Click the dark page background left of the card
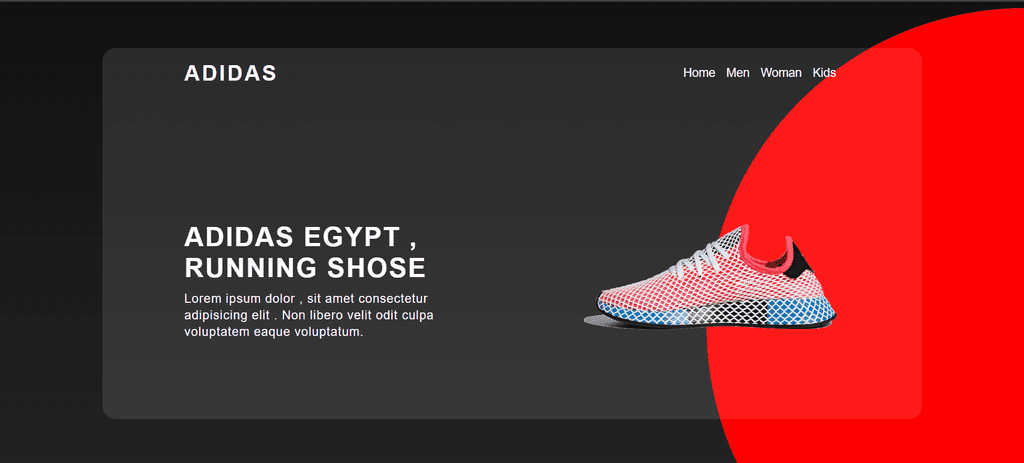 pyautogui.click(x=51, y=235)
